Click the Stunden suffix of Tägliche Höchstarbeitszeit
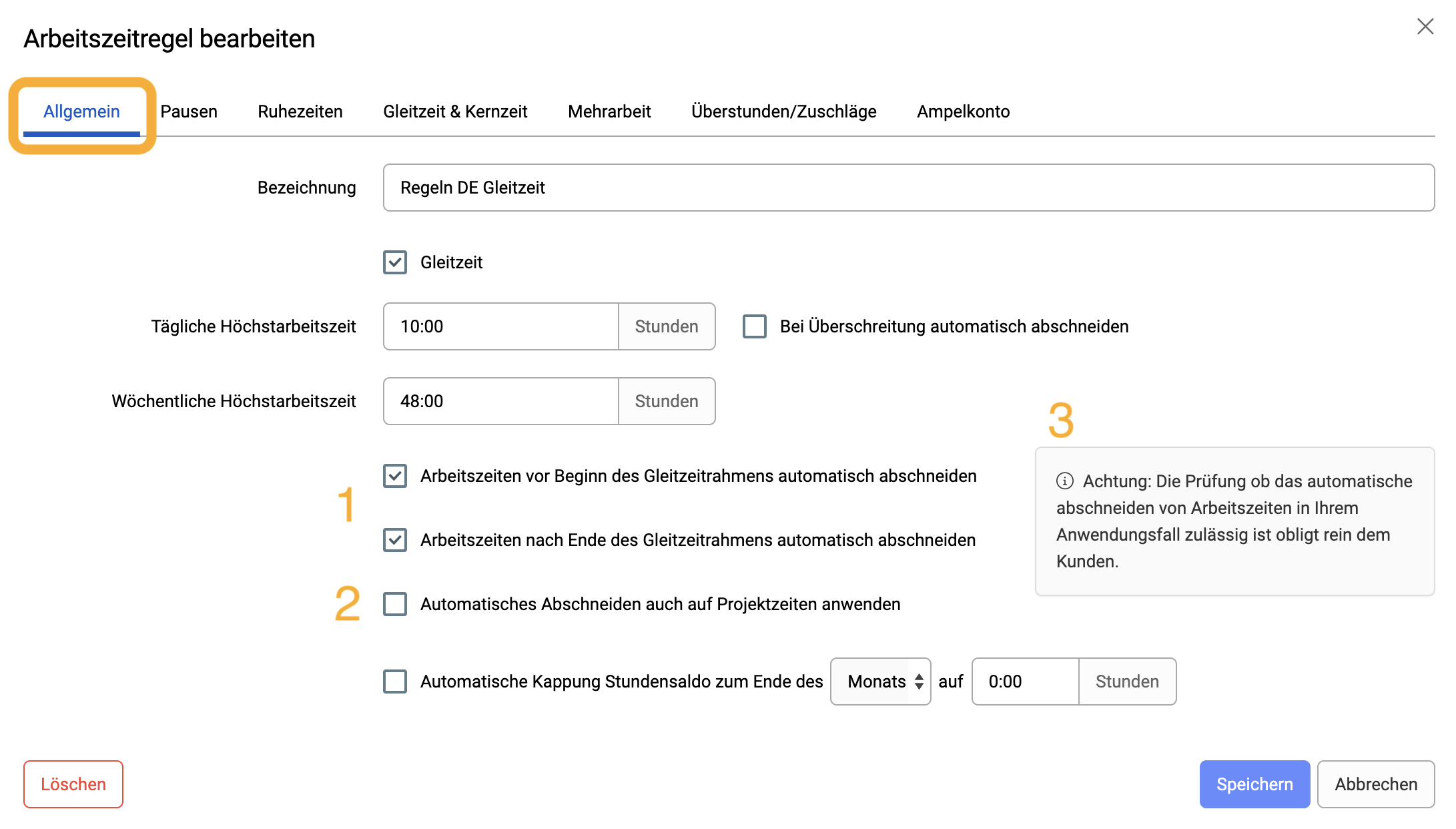This screenshot has height=829, width=1456. coord(667,326)
